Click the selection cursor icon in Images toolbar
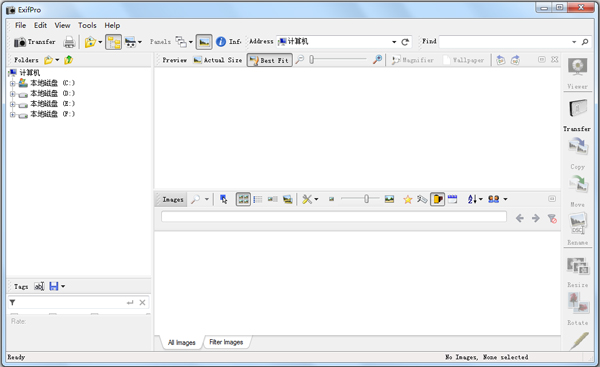This screenshot has width=600, height=367. [x=223, y=199]
